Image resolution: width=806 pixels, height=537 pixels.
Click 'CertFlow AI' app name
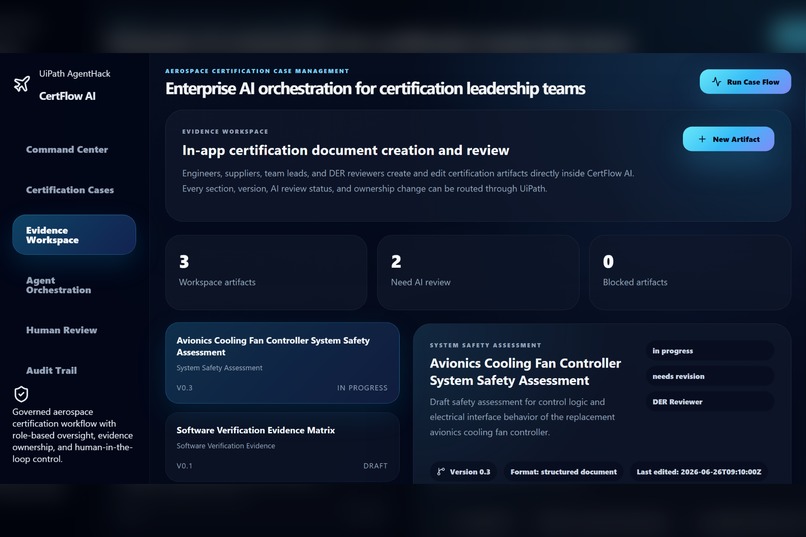pos(67,96)
